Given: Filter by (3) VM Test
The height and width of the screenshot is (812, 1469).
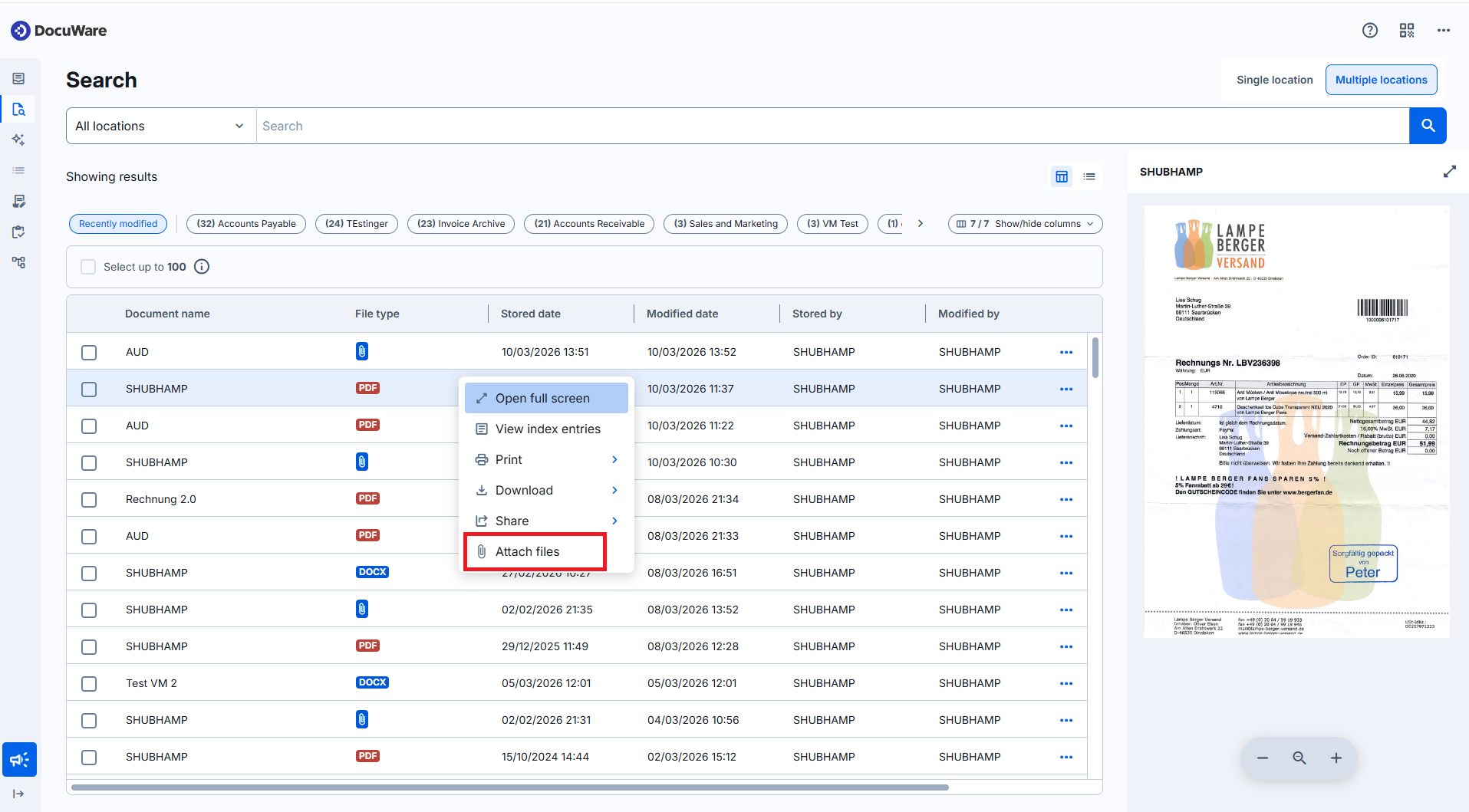Looking at the screenshot, I should coord(833,224).
